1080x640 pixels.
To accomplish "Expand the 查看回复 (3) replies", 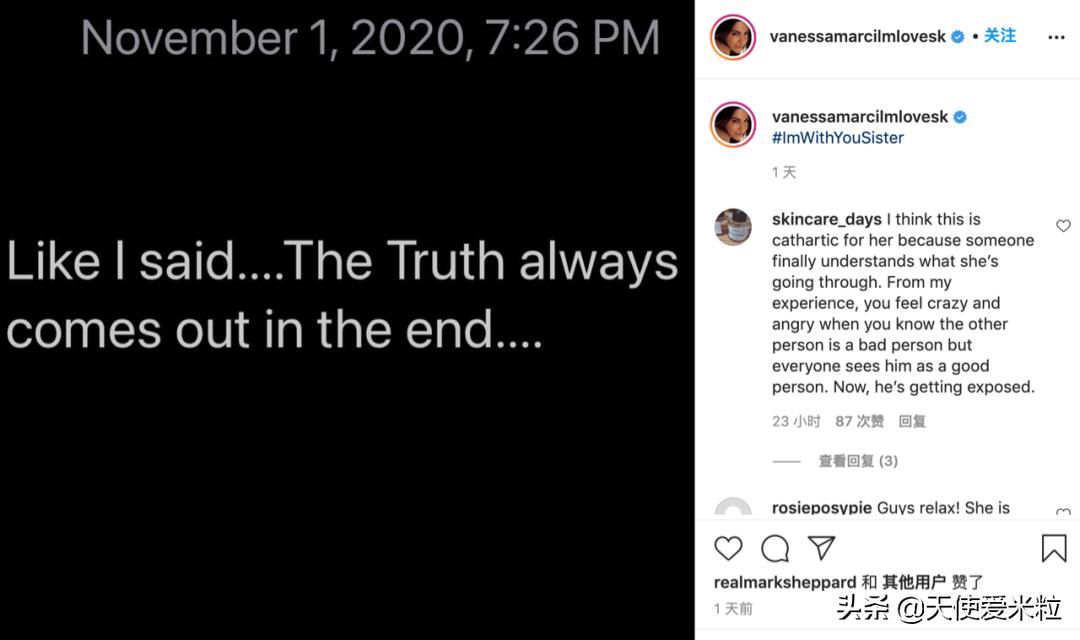I will point(858,461).
